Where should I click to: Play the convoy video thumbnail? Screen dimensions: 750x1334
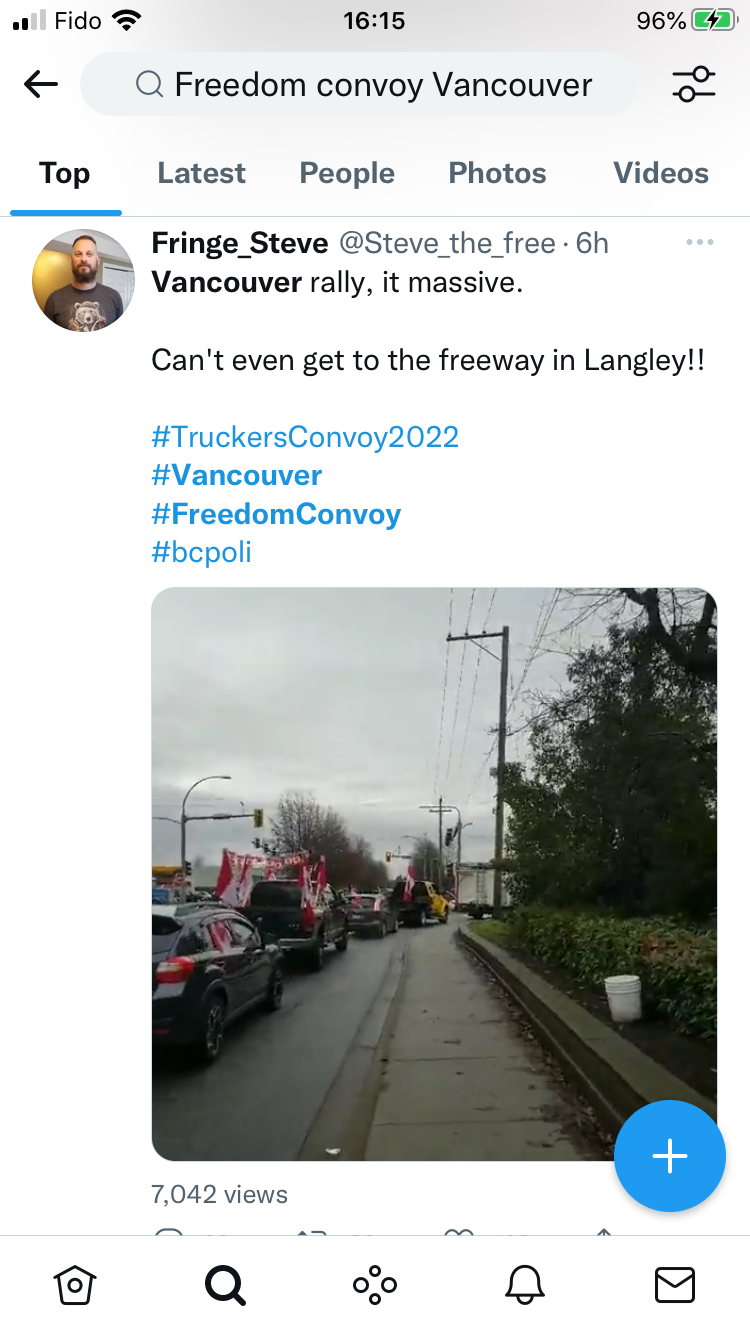point(434,874)
